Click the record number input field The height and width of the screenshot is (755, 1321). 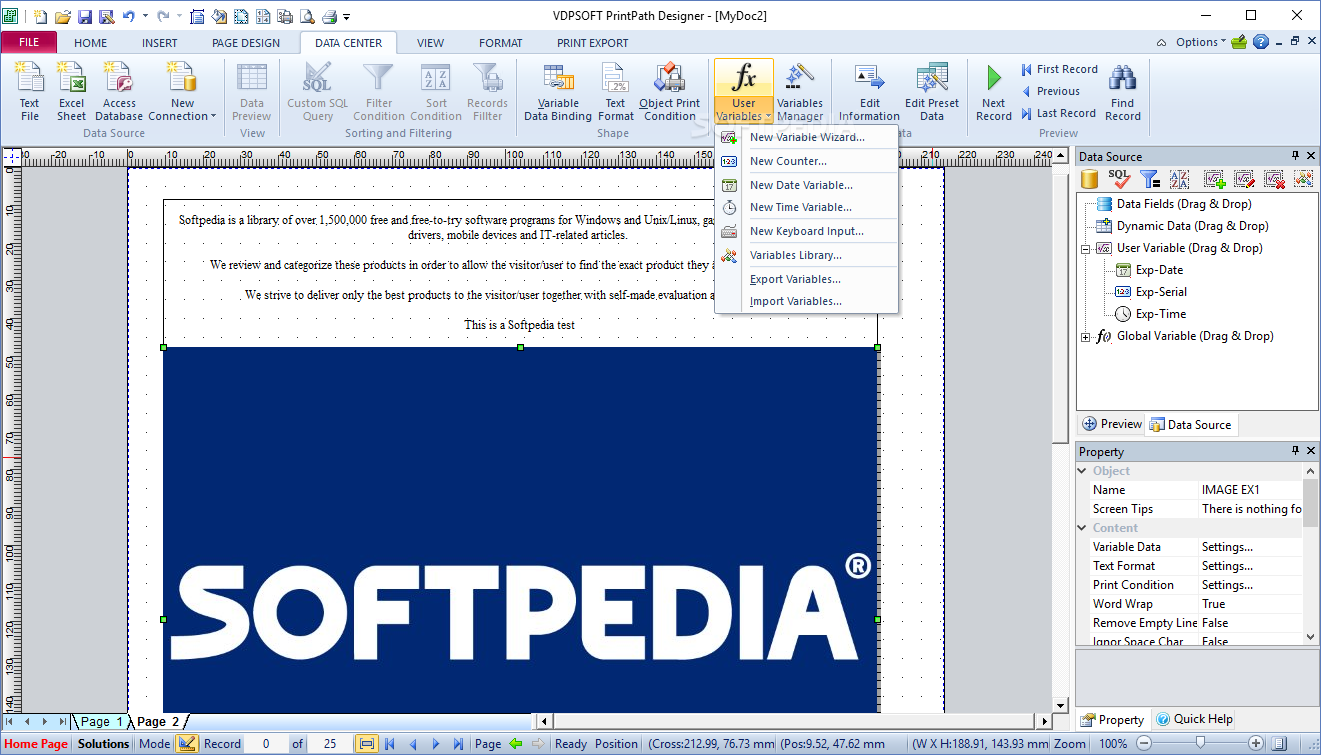(x=267, y=744)
